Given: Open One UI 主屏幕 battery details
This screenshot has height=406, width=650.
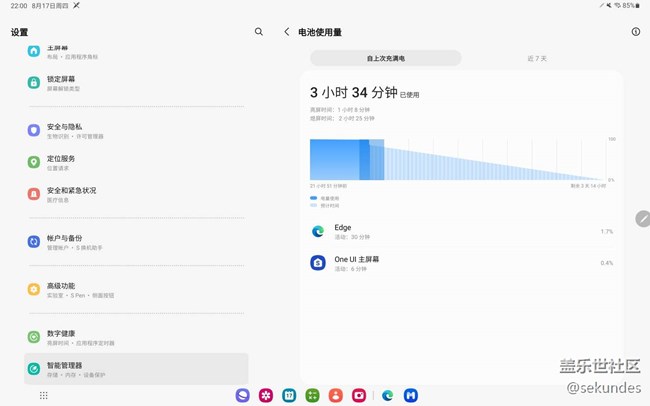Looking at the screenshot, I should click(460, 263).
